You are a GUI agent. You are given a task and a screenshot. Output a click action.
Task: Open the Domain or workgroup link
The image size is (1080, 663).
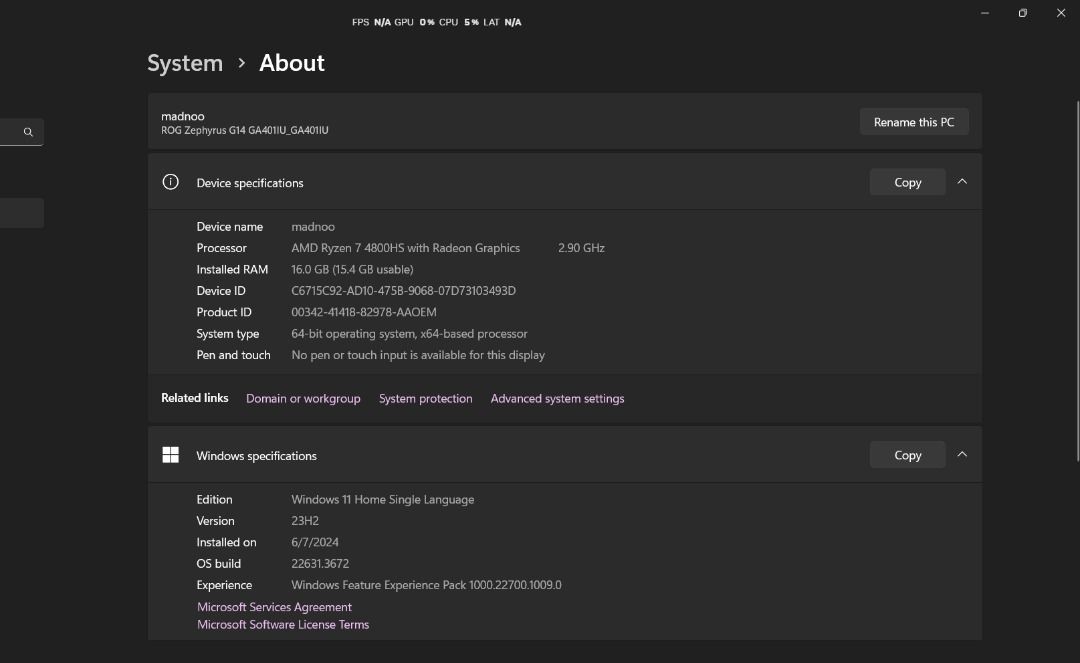(303, 398)
